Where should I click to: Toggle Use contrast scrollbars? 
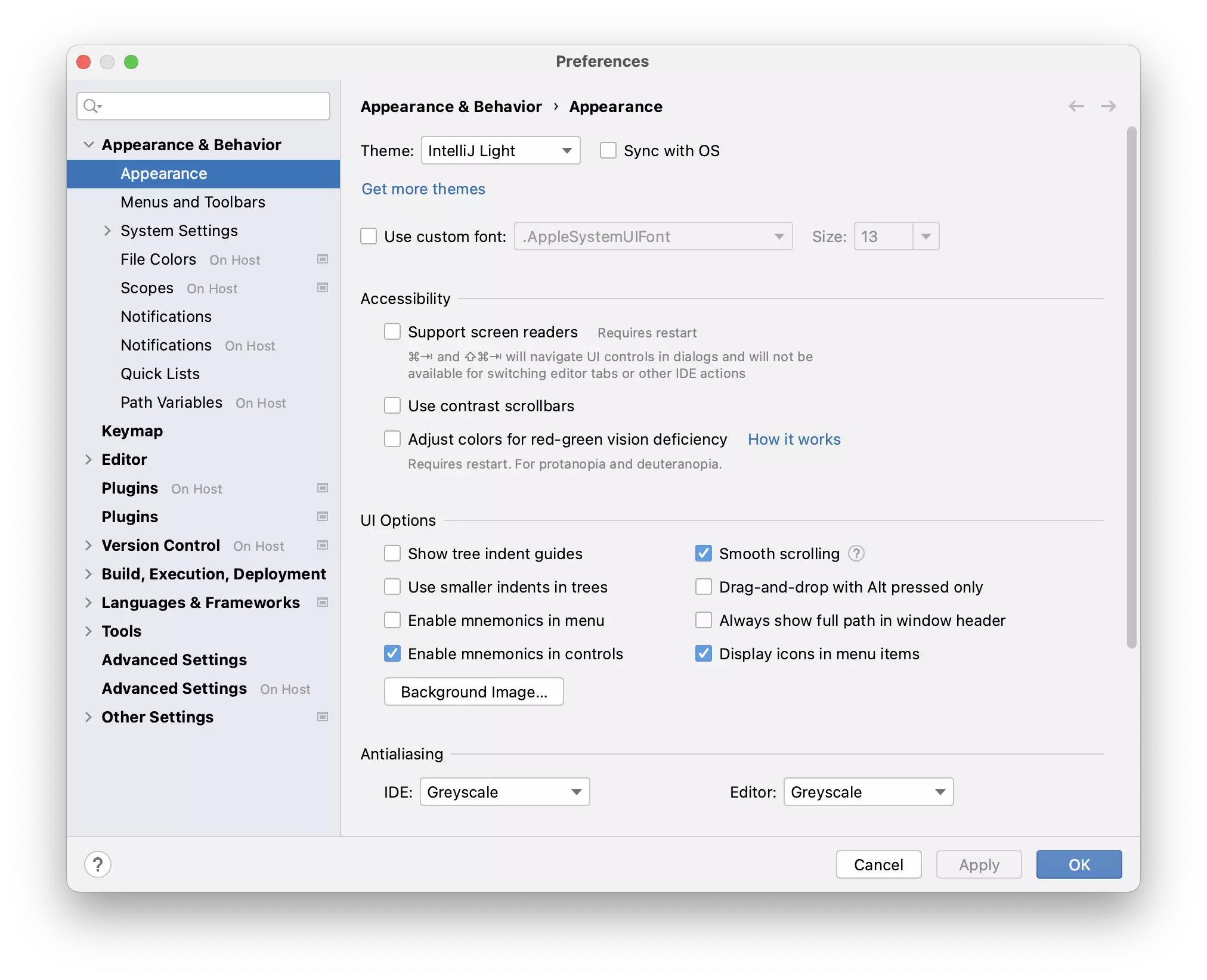392,406
